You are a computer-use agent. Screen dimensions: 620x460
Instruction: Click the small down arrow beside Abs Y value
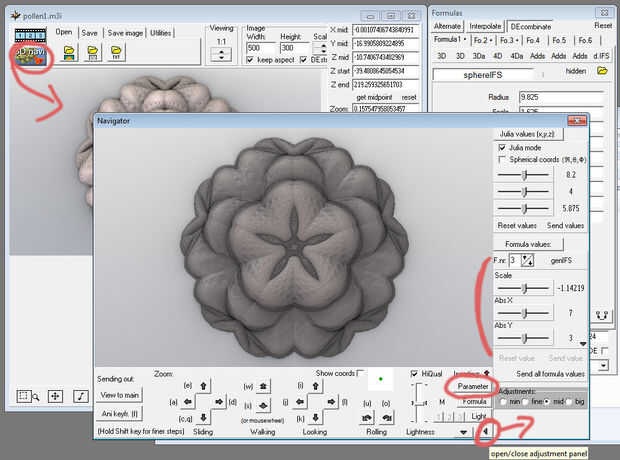coord(583,344)
